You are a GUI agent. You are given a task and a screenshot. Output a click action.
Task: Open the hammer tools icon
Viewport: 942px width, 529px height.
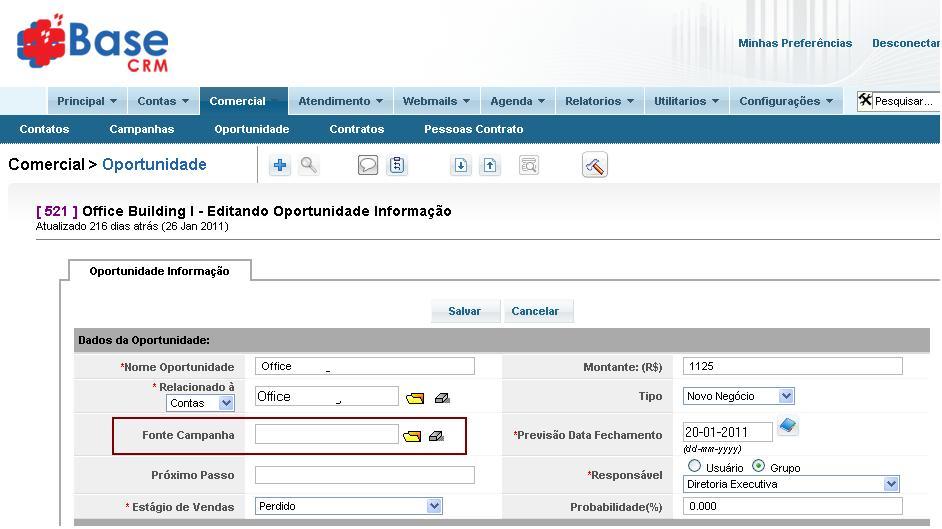(x=595, y=166)
